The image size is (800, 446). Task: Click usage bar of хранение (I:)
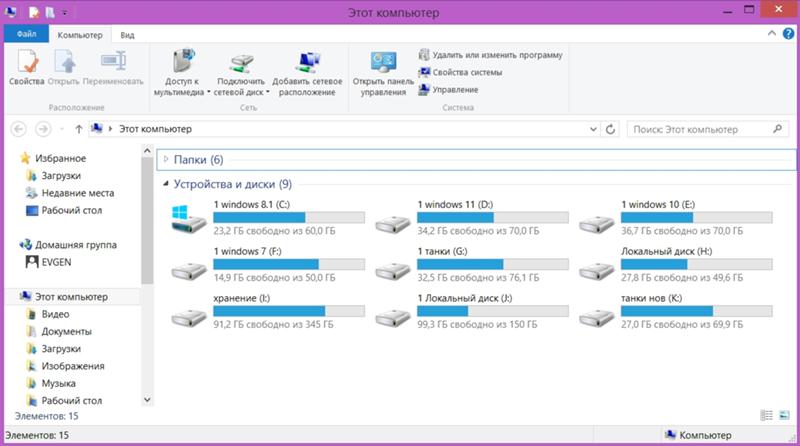click(289, 311)
